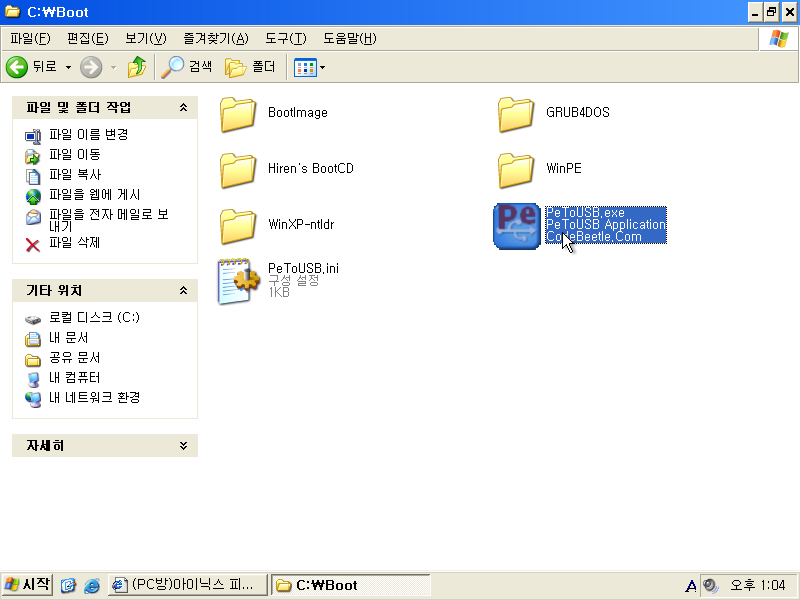Click the Up one level toolbar icon
This screenshot has height=600, width=800.
tap(137, 67)
